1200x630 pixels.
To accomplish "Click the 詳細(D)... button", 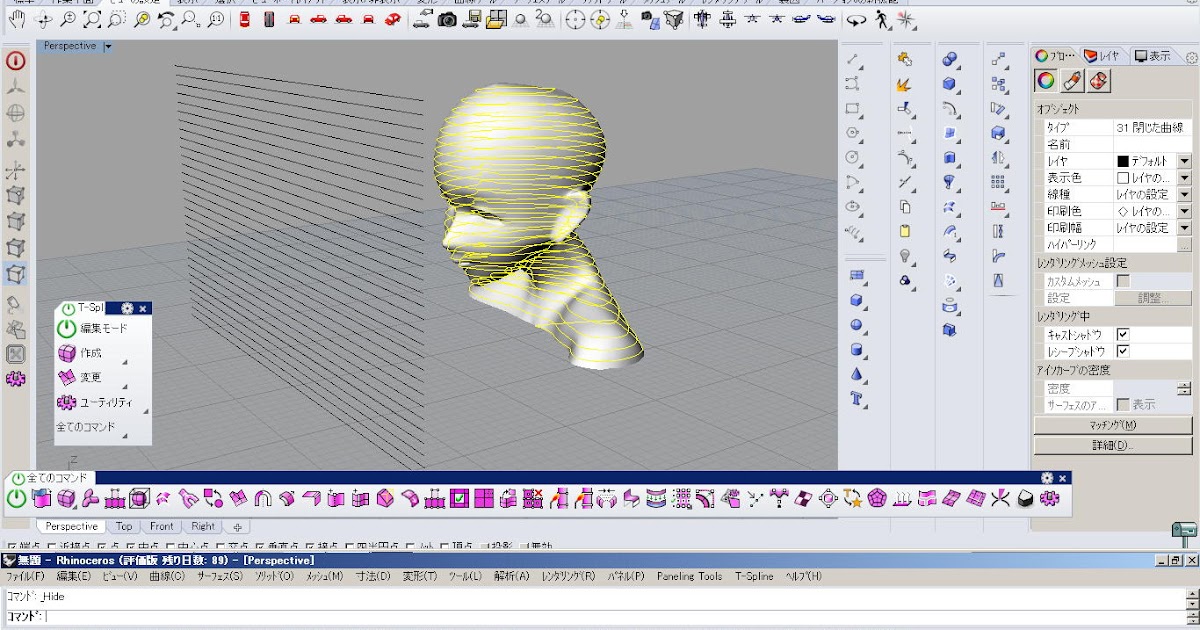I will (1112, 445).
